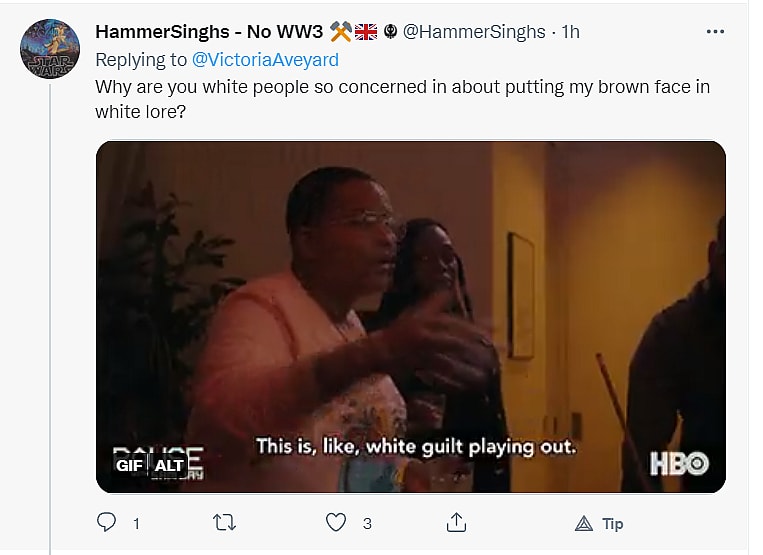
Task: Click the Tip button label
Action: pyautogui.click(x=613, y=524)
